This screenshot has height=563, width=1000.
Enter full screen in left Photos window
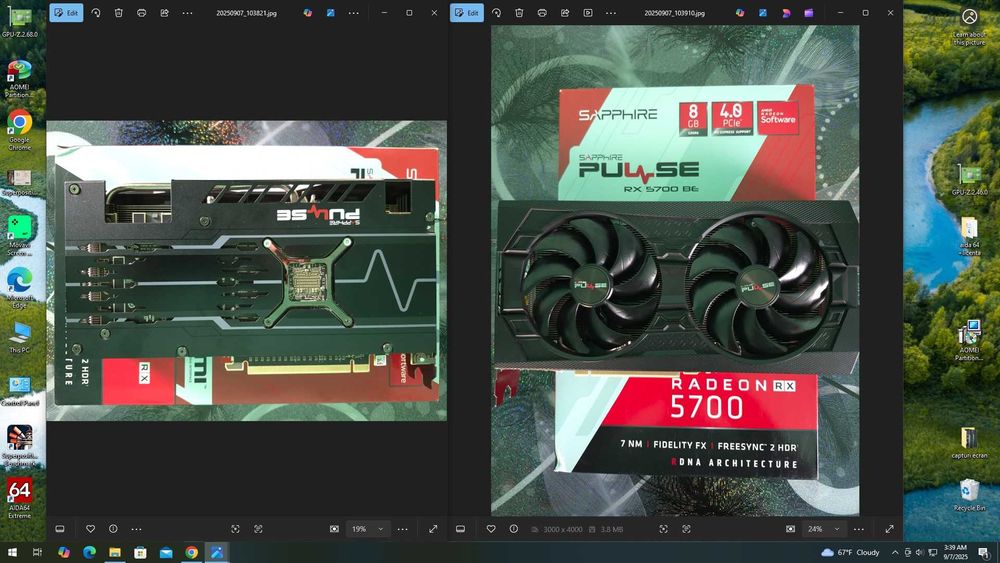[x=433, y=529]
